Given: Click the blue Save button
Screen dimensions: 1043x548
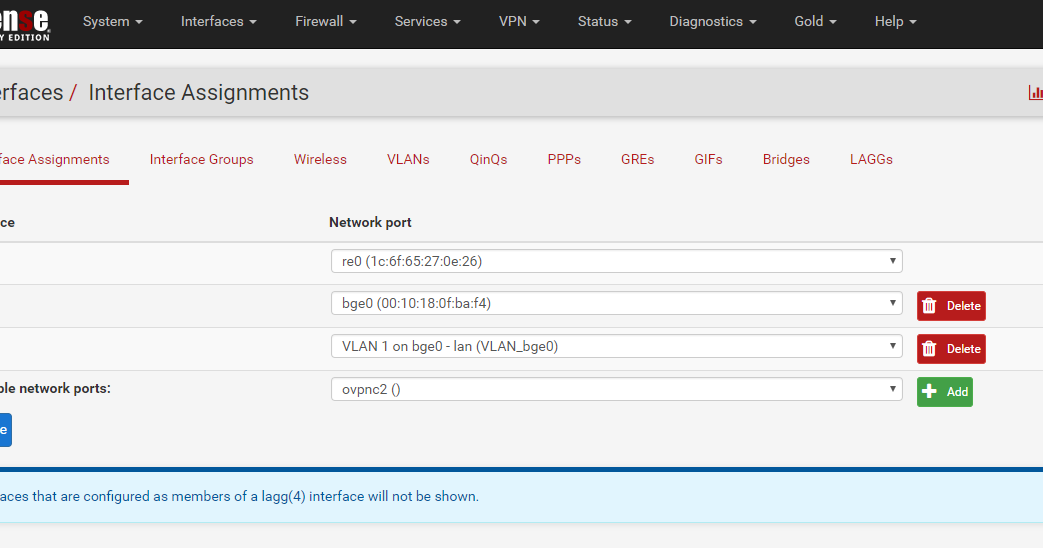Looking at the screenshot, I should 5,430.
